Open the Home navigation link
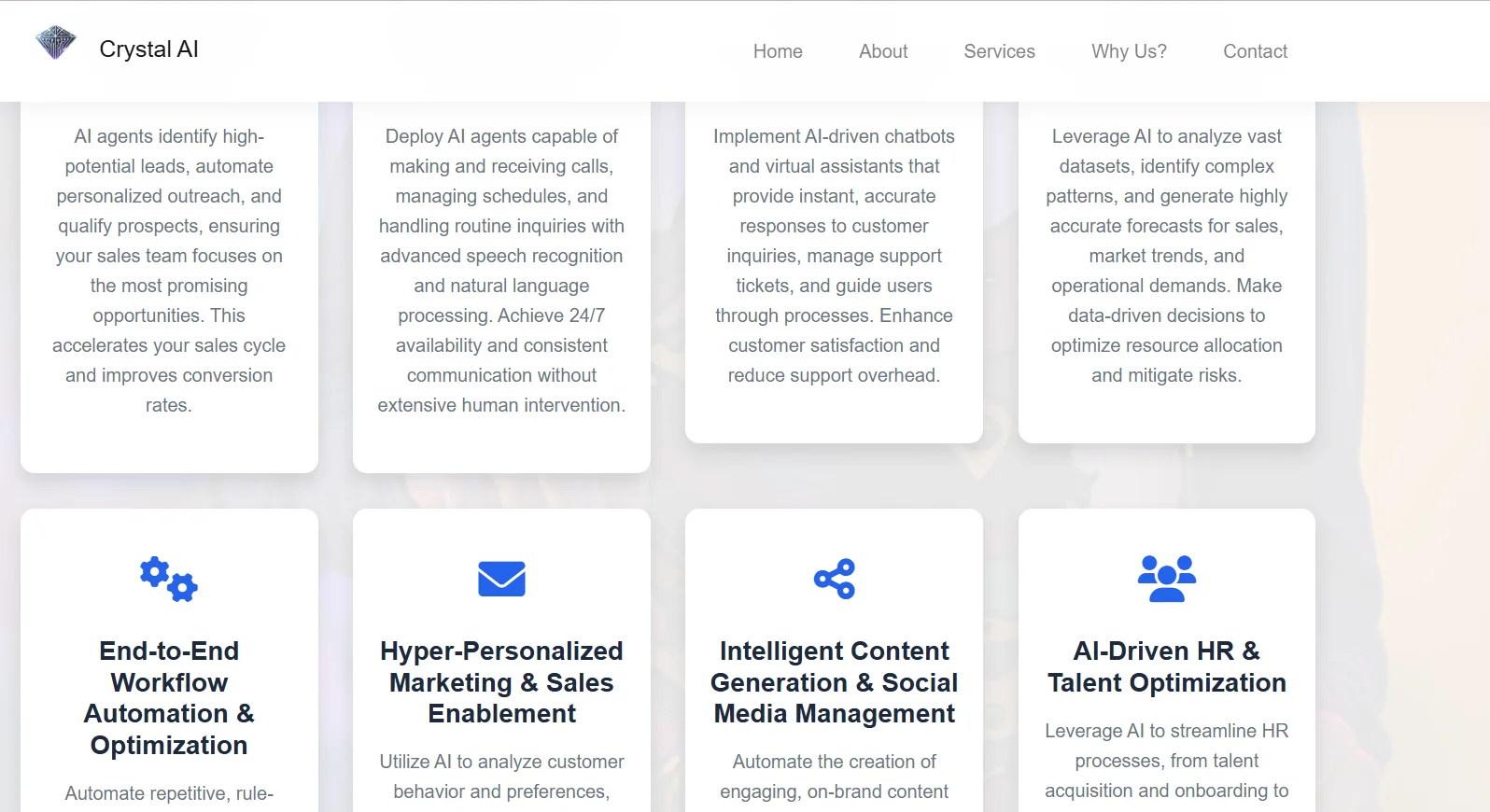The height and width of the screenshot is (812, 1490). pos(778,51)
